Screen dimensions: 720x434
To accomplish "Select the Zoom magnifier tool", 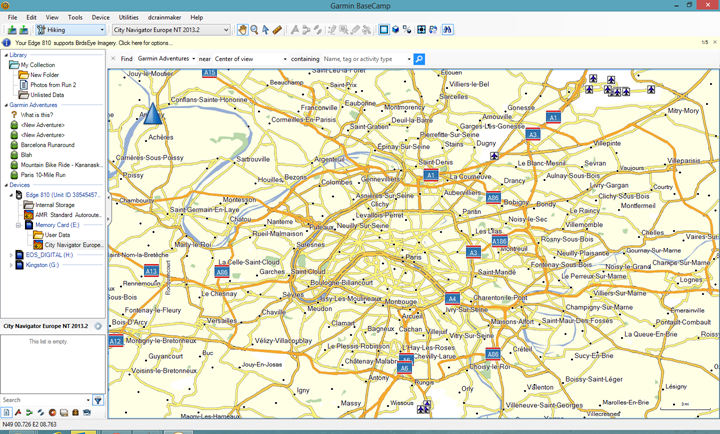I will [254, 30].
